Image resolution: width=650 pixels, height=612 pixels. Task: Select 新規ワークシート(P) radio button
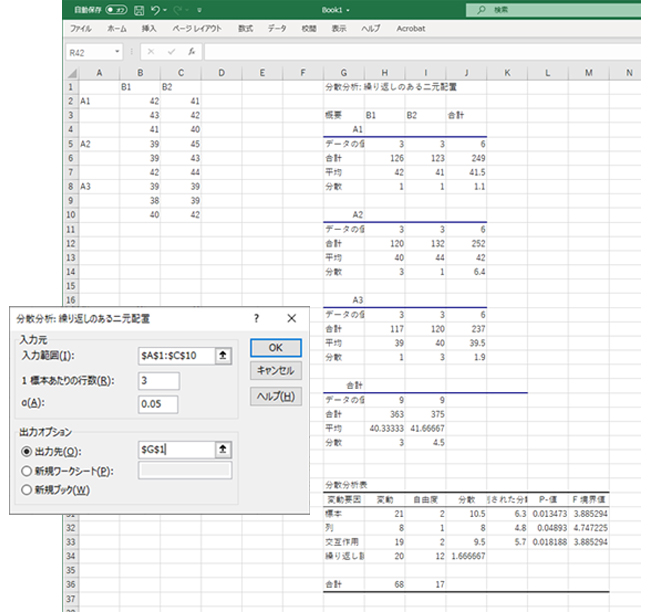click(27, 471)
